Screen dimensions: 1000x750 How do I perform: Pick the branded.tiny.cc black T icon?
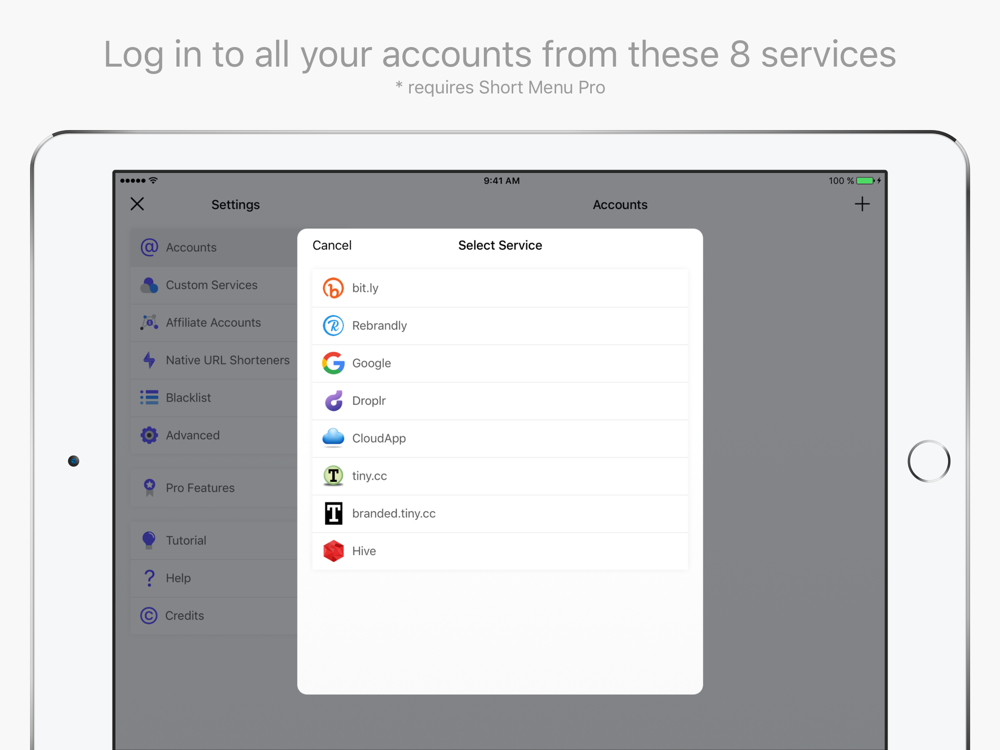(333, 513)
